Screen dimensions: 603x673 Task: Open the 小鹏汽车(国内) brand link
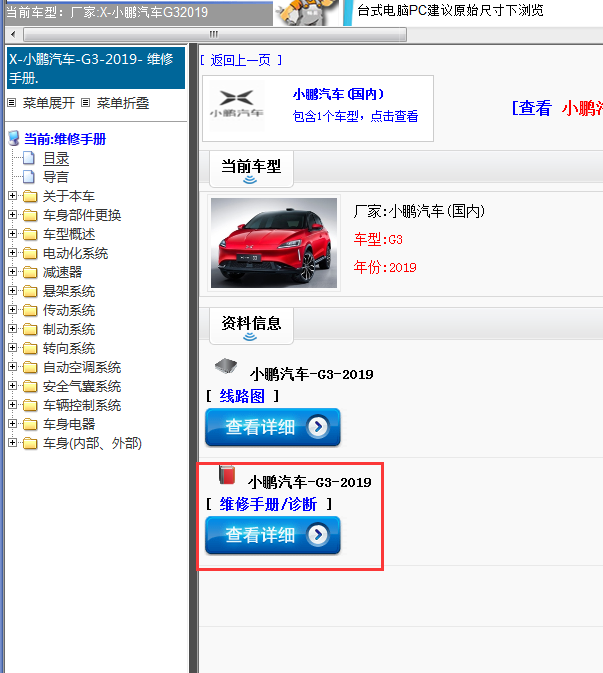point(338,94)
